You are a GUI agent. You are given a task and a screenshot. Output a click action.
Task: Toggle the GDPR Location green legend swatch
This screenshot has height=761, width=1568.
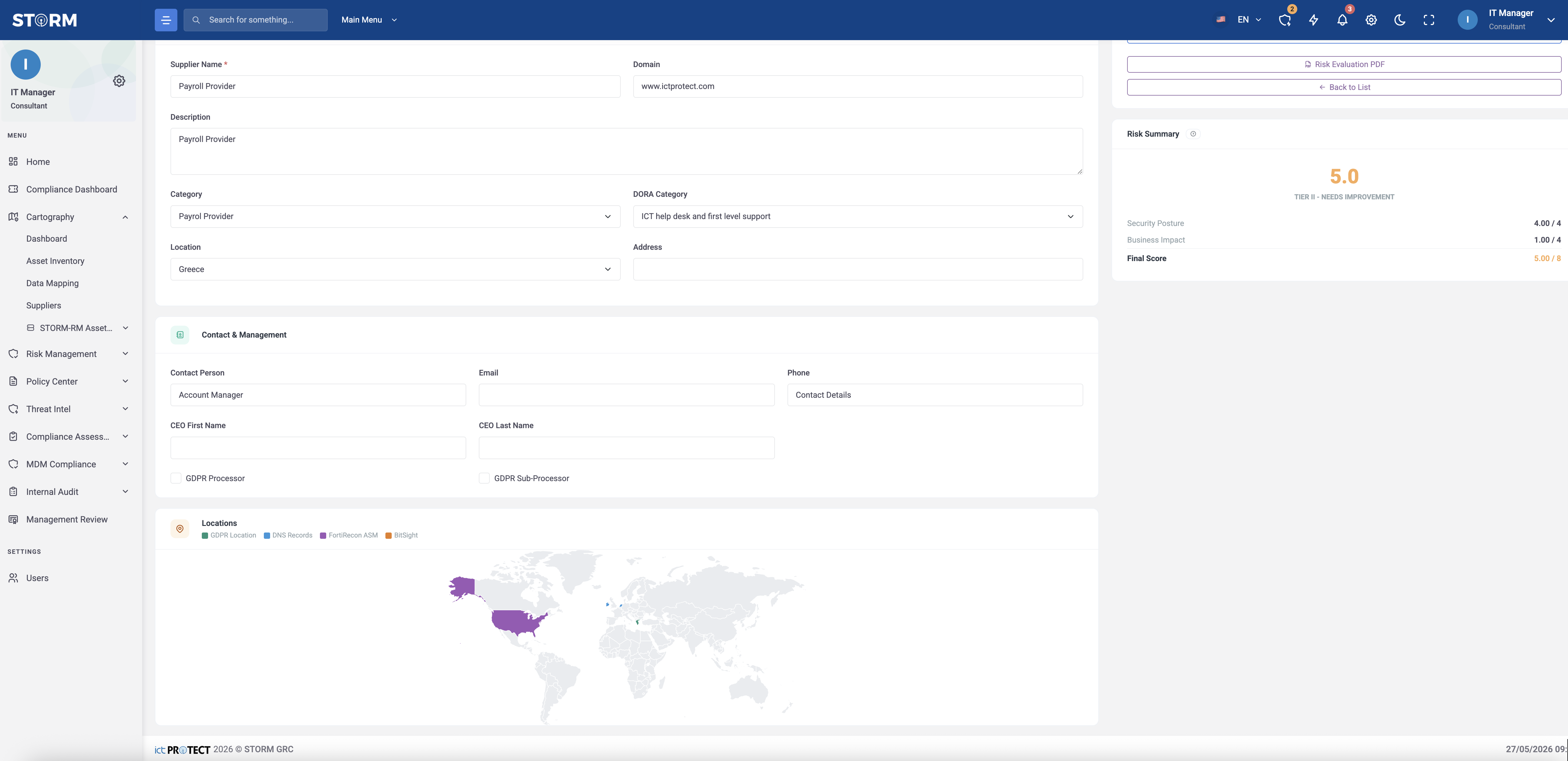[205, 536]
